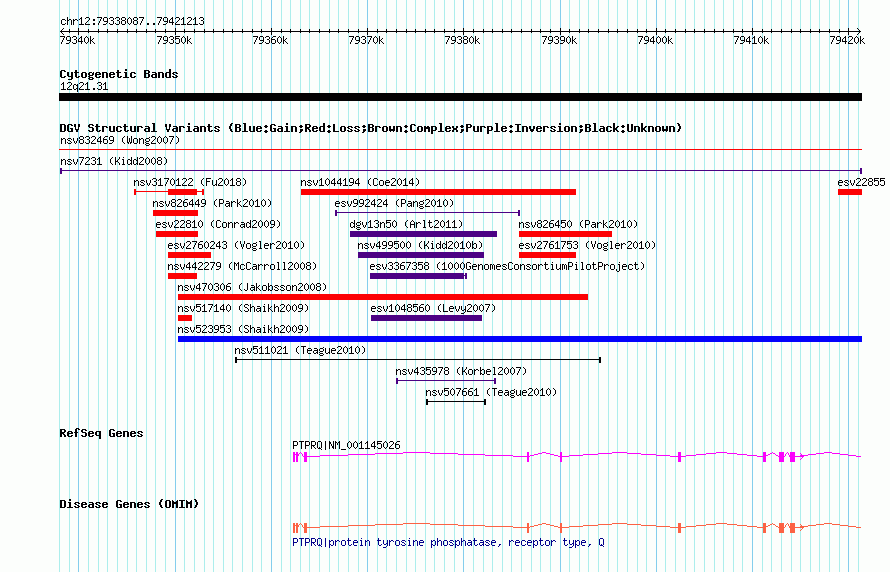The width and height of the screenshot is (890, 572).
Task: Click nsv826449 (Park2010) red loss bar
Action: tap(175, 213)
